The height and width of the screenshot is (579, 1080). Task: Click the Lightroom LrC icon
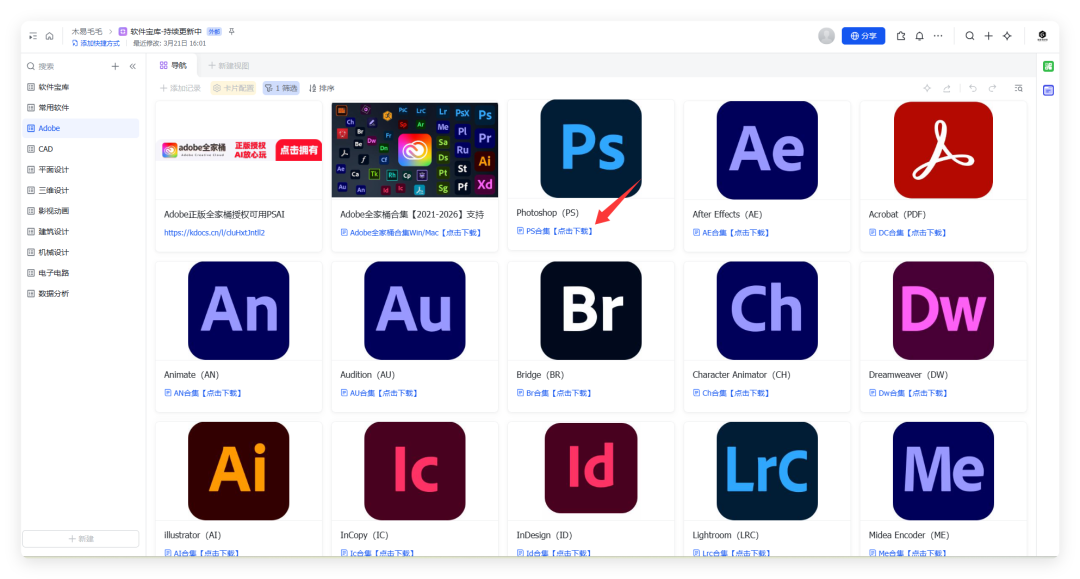767,471
